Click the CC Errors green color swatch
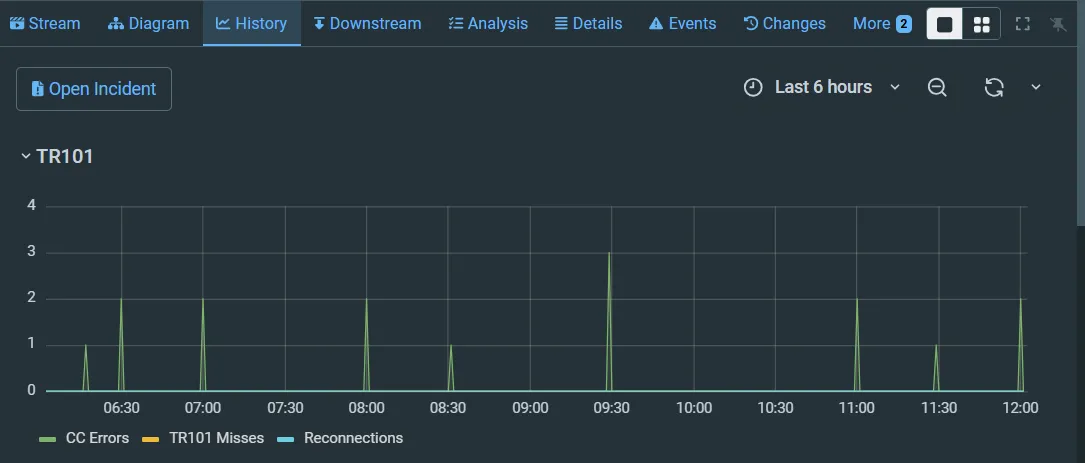This screenshot has width=1085, height=463. coord(47,439)
